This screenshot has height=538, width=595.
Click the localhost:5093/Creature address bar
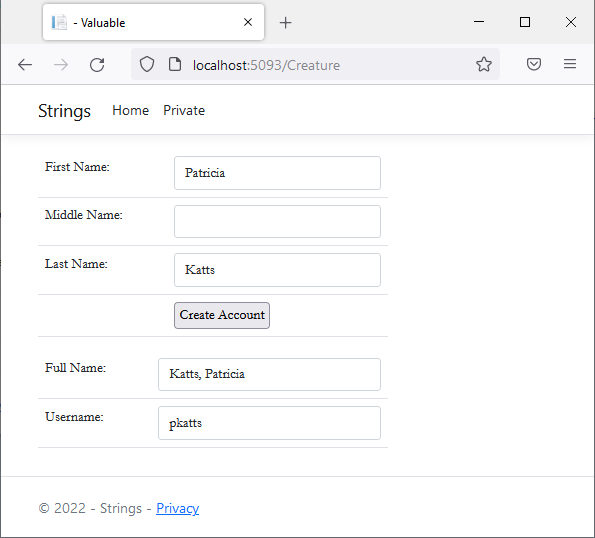[315, 64]
